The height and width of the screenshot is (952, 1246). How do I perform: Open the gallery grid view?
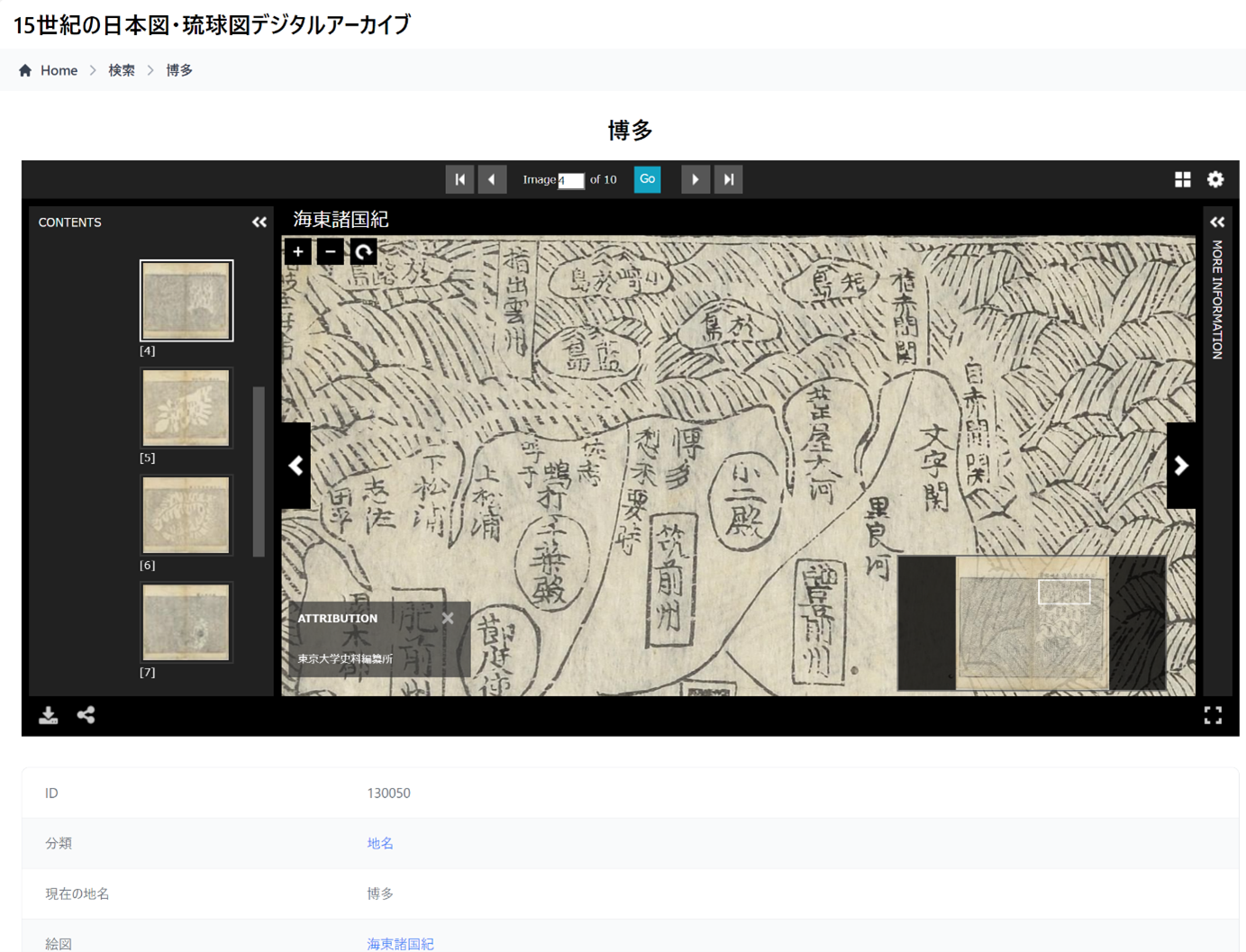point(1182,179)
